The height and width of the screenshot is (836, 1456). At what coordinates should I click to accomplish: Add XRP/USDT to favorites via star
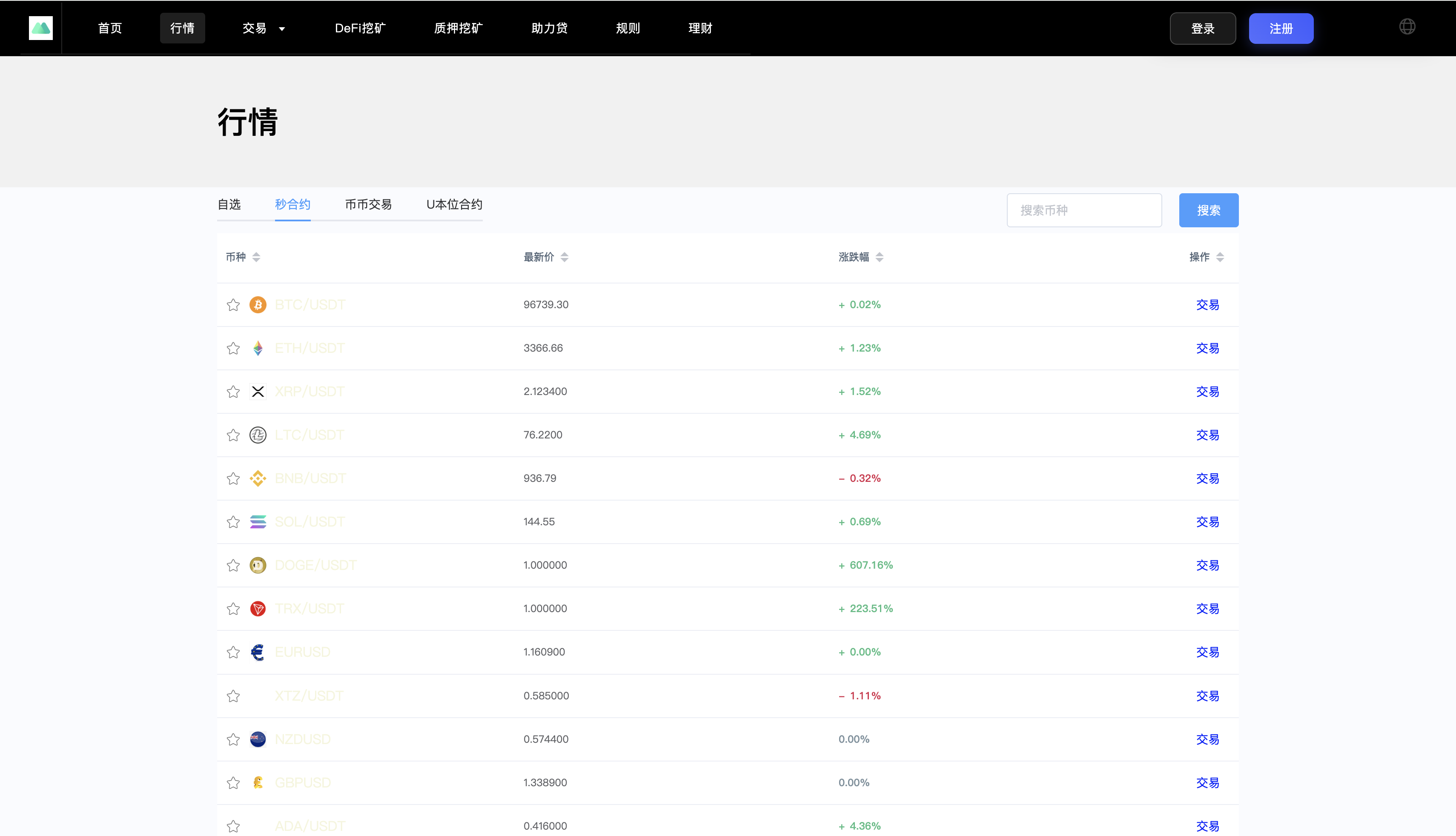pos(233,392)
